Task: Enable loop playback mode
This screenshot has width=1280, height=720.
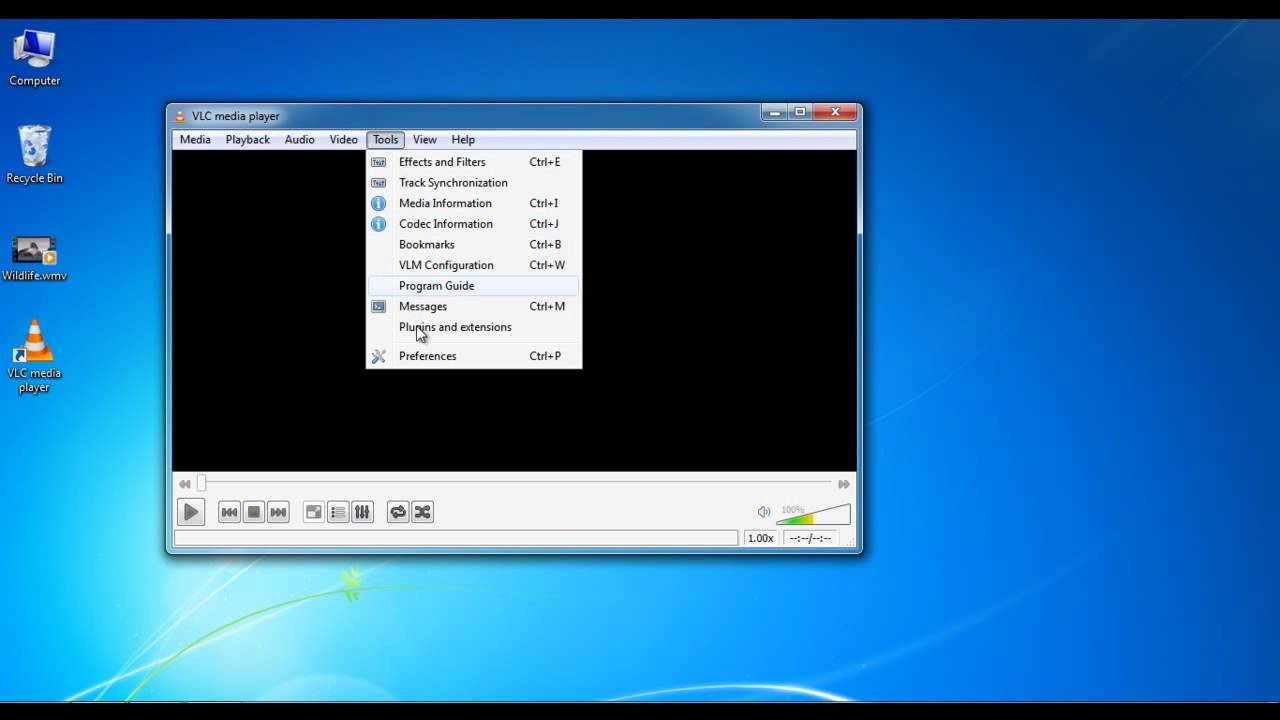Action: (397, 511)
